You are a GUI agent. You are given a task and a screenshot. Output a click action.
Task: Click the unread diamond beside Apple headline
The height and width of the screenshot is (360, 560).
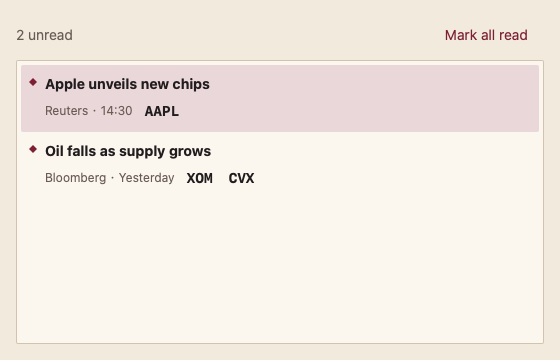click(33, 82)
